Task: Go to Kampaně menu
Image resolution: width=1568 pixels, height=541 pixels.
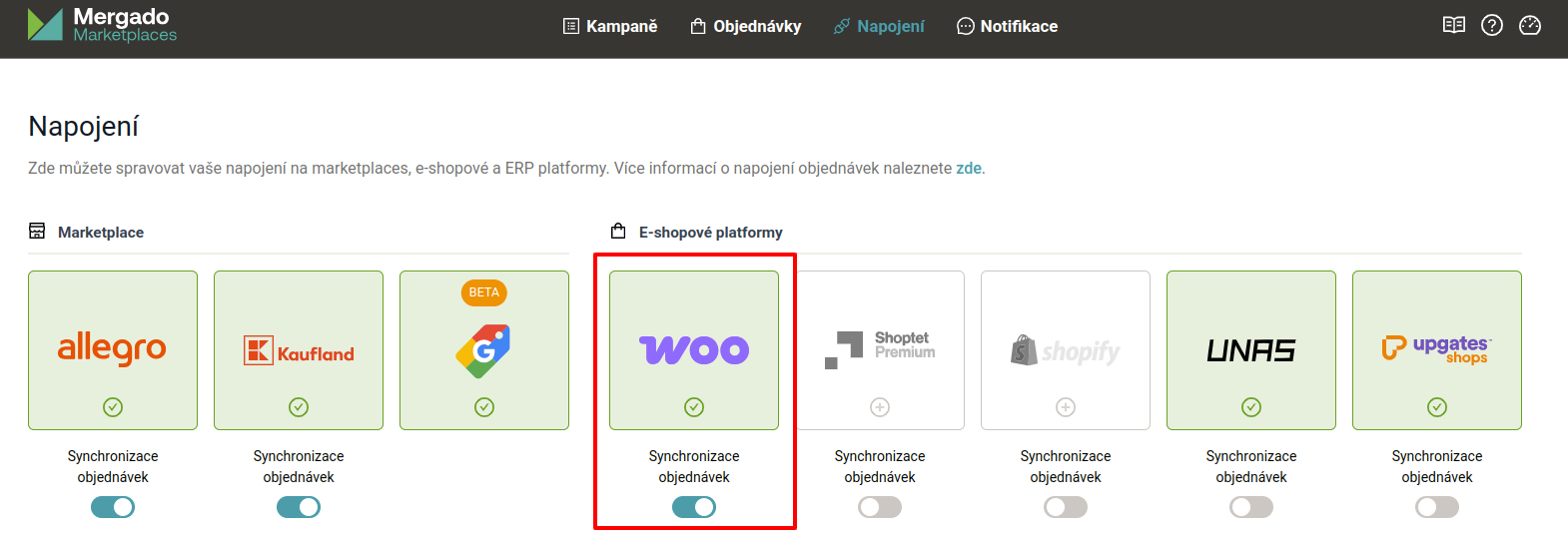Action: click(x=610, y=26)
